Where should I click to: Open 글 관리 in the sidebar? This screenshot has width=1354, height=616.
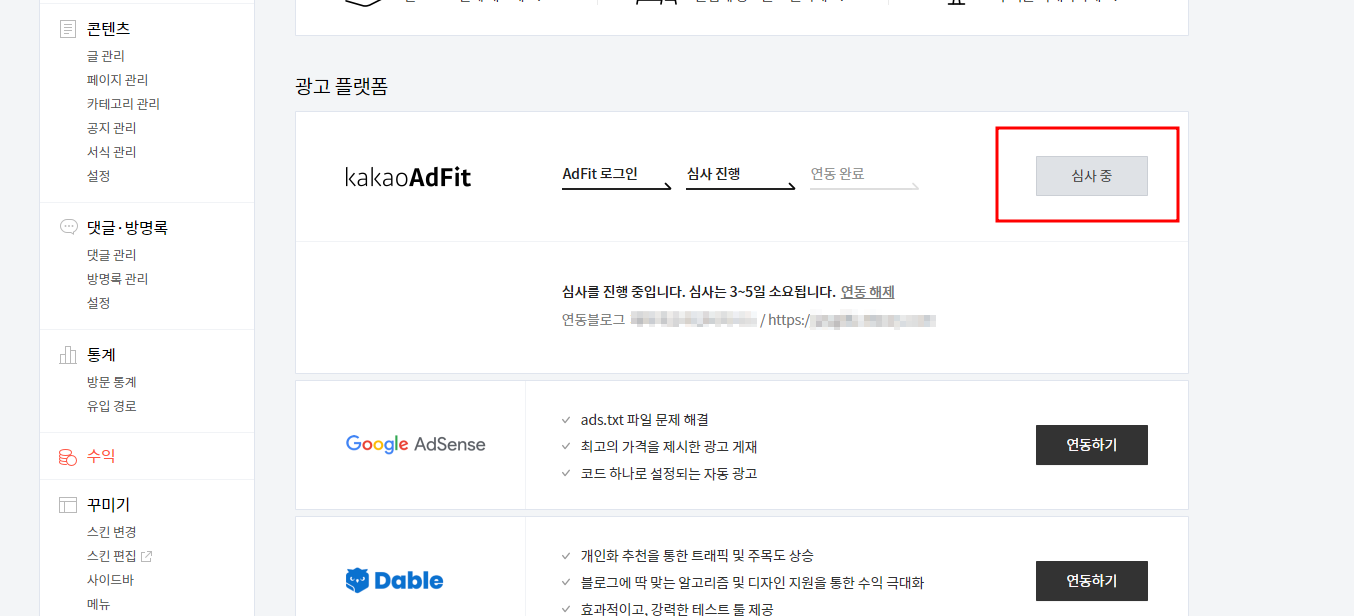[106, 56]
